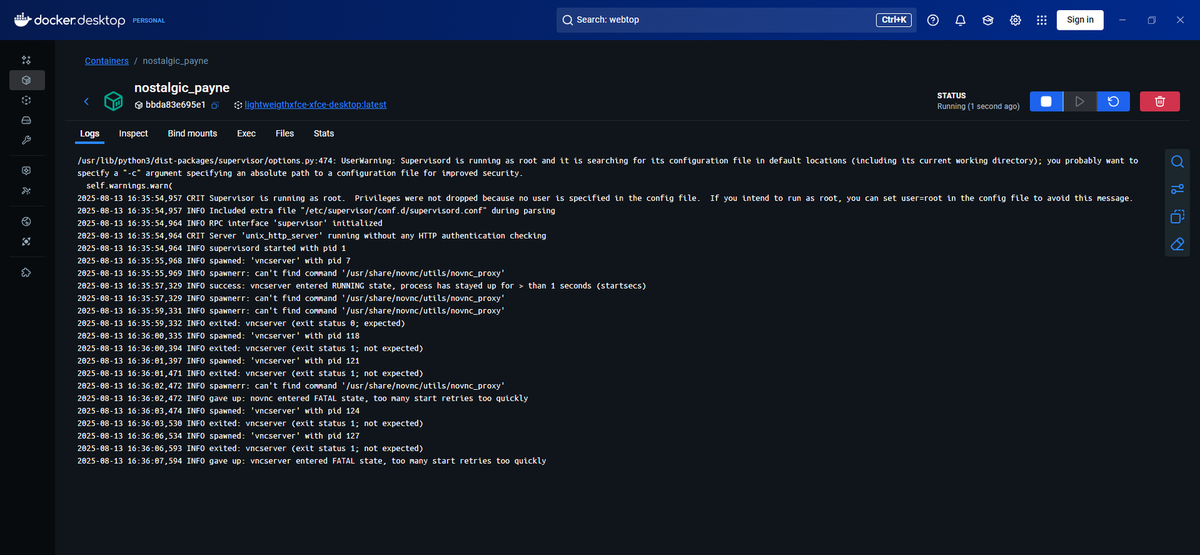Open Docker Desktop settings gear
Screen dimensions: 1200x555
pos(1015,20)
